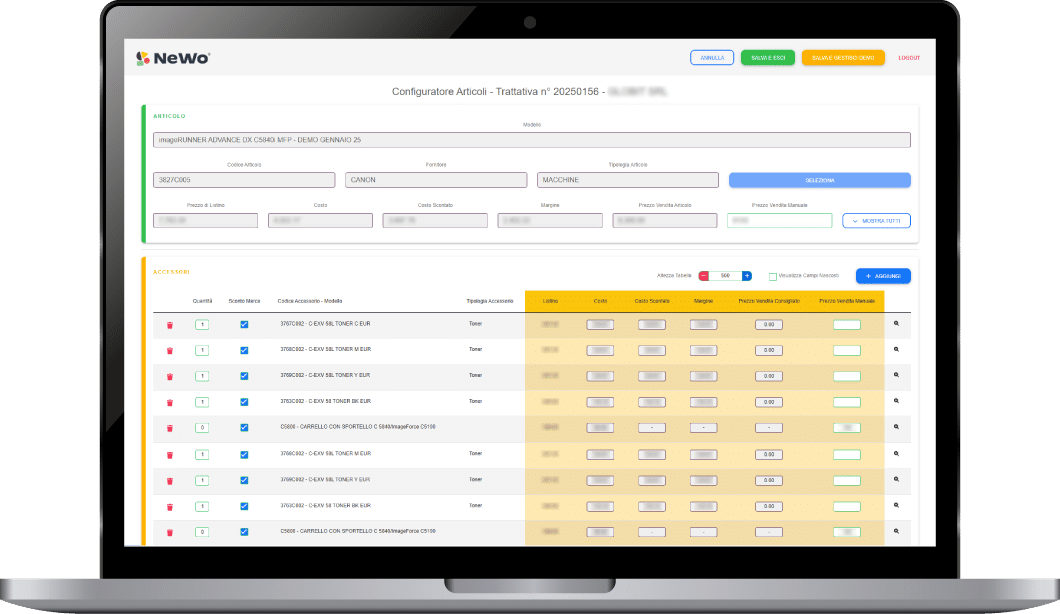This screenshot has height=614, width=1060.
Task: Add an accessory with Aggiungi button
Action: click(883, 276)
